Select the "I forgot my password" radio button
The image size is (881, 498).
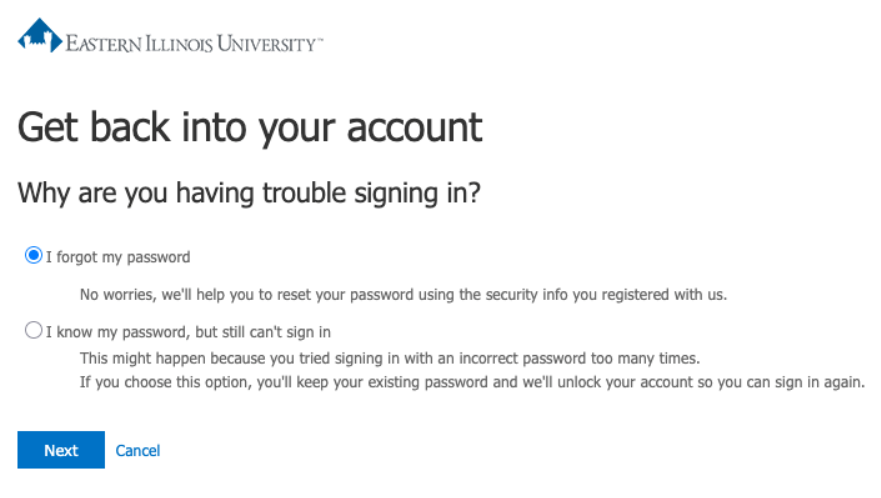tap(34, 256)
